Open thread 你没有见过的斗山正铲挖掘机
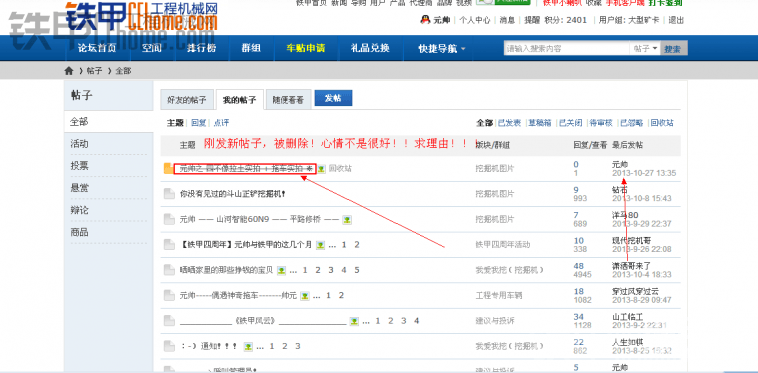The width and height of the screenshot is (758, 373). tap(233, 194)
